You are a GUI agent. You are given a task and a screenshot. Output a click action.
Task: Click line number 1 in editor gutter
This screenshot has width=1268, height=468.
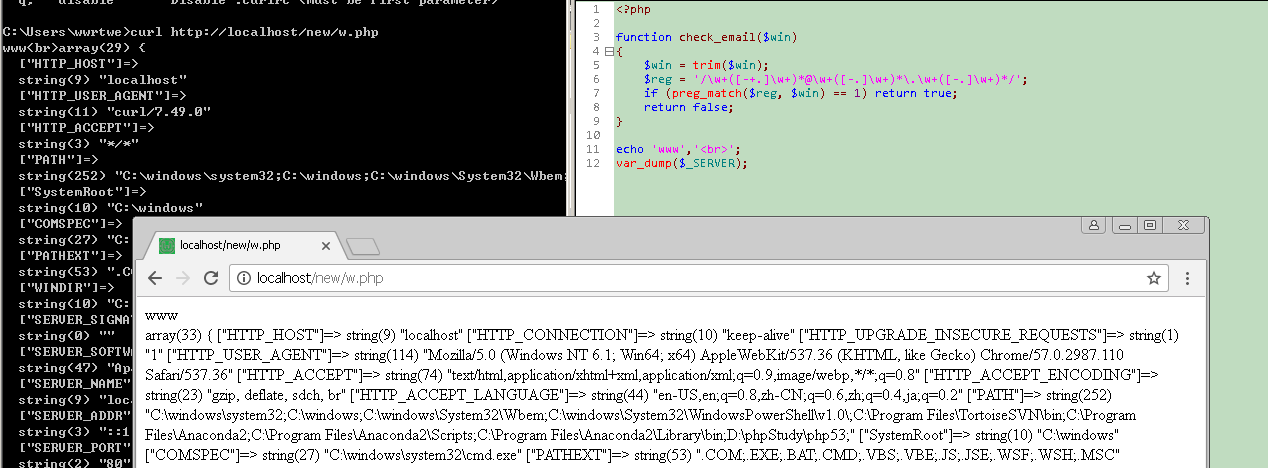[x=597, y=9]
